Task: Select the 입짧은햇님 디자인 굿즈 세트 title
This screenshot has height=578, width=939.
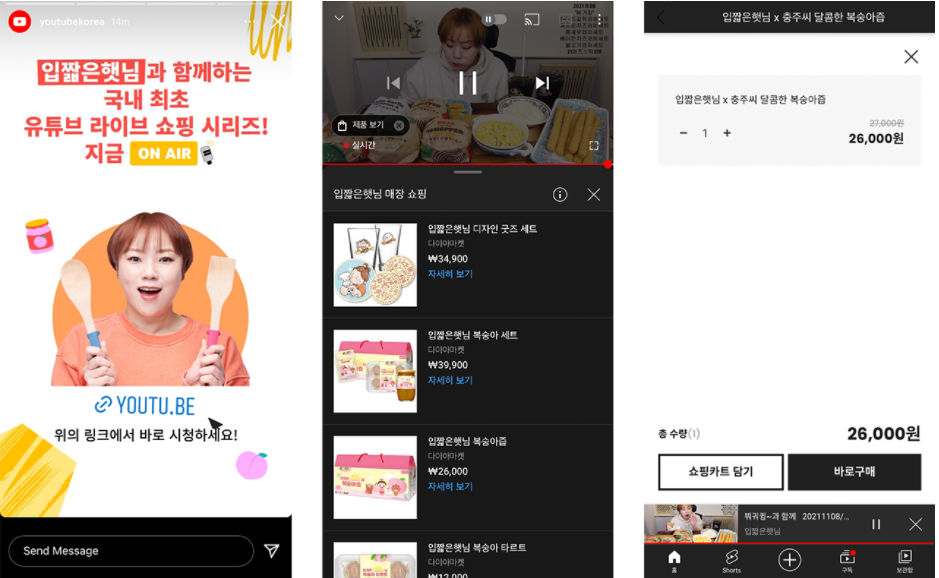Action: point(482,229)
